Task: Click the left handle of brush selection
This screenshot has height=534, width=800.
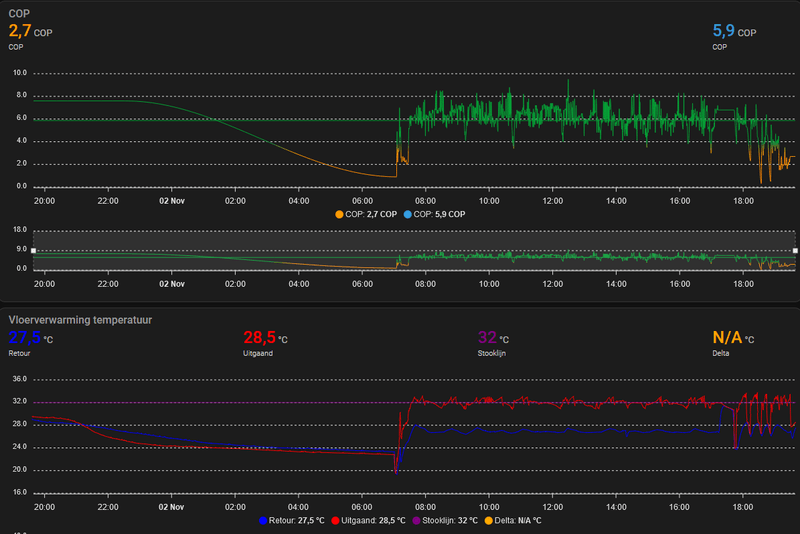Action: tap(34, 250)
